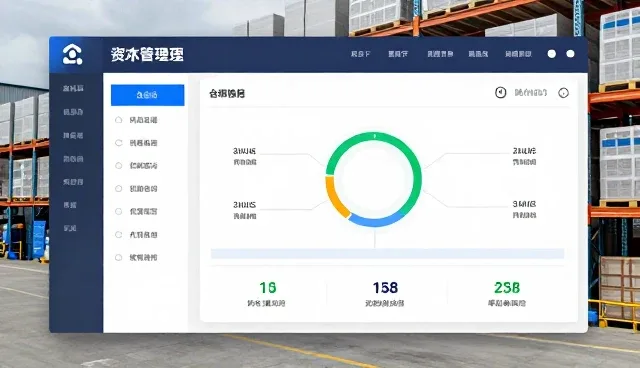
Task: Select the fourth radio button in submenu list
Action: [x=118, y=188]
